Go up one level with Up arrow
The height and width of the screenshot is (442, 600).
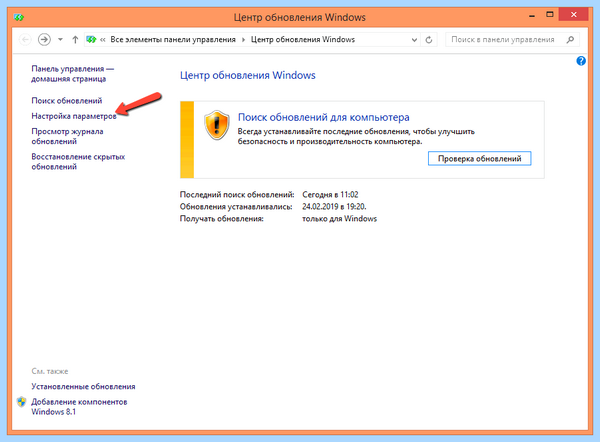[75, 39]
